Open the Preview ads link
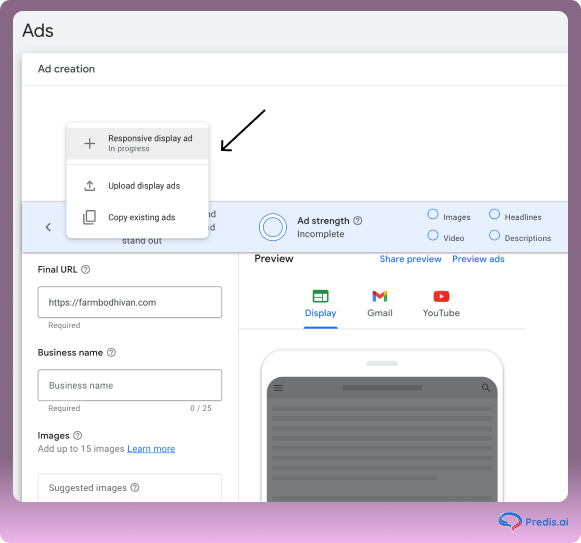This screenshot has width=581, height=543. point(478,259)
